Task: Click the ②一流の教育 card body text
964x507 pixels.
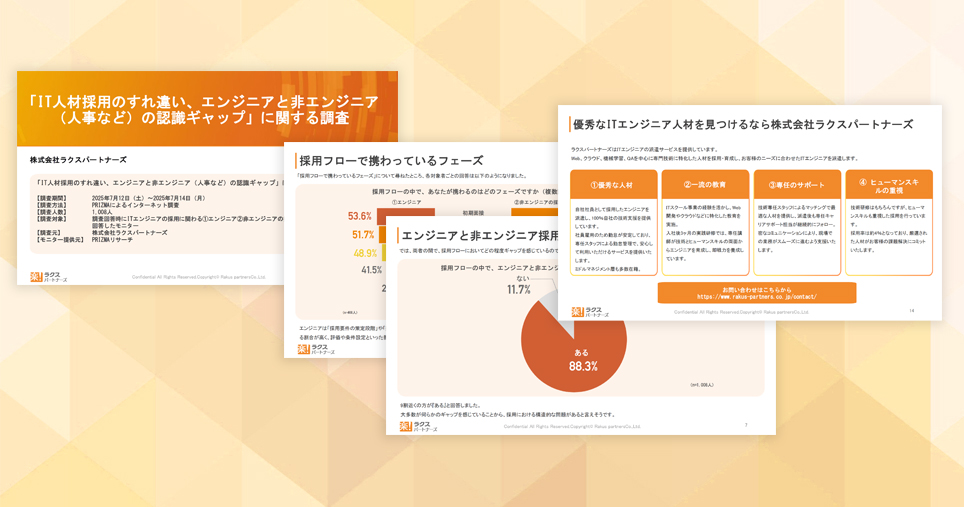Action: click(x=705, y=234)
